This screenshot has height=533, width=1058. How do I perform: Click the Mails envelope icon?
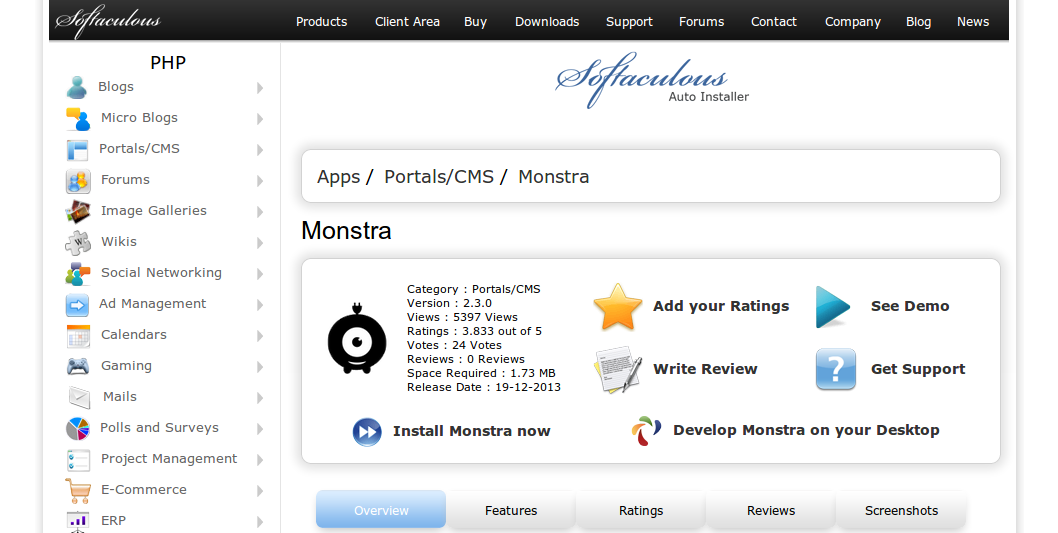point(79,397)
